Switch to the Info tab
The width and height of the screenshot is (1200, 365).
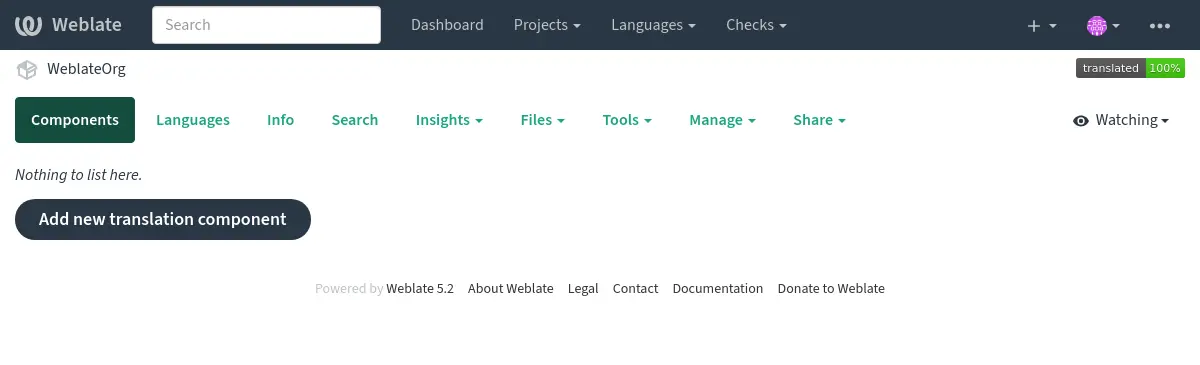(x=280, y=120)
